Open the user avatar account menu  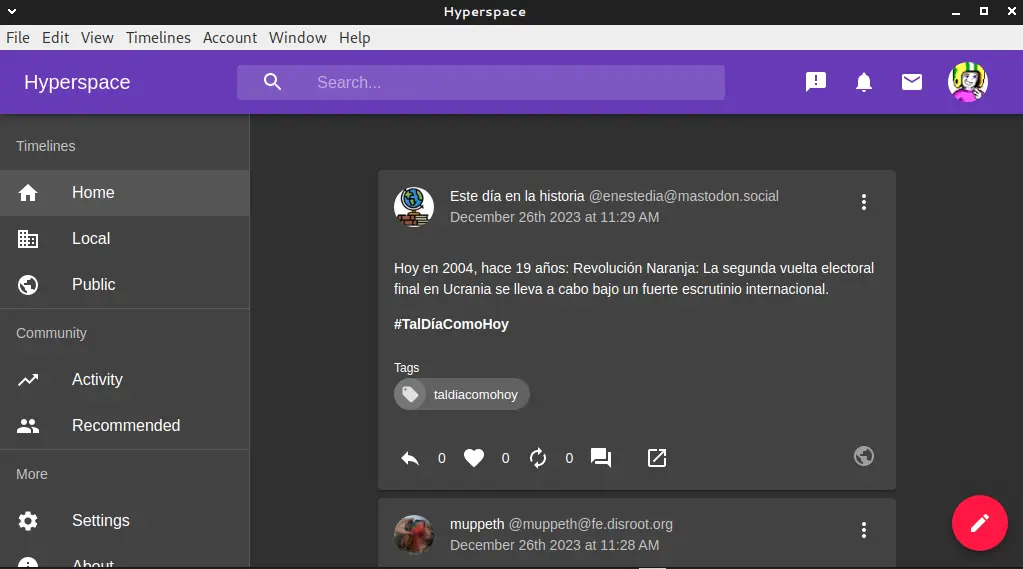(967, 82)
